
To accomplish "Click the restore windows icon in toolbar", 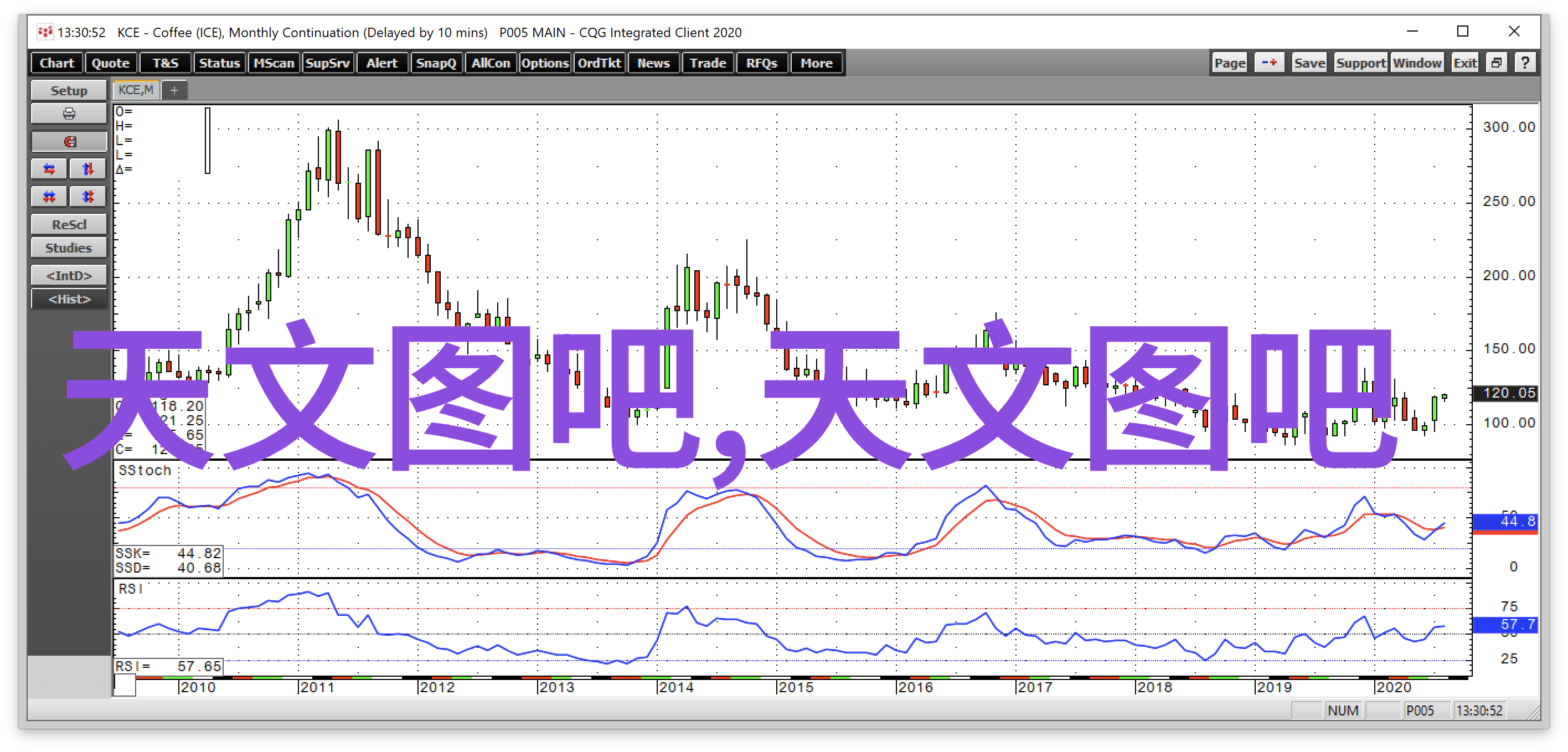I will click(x=1497, y=63).
